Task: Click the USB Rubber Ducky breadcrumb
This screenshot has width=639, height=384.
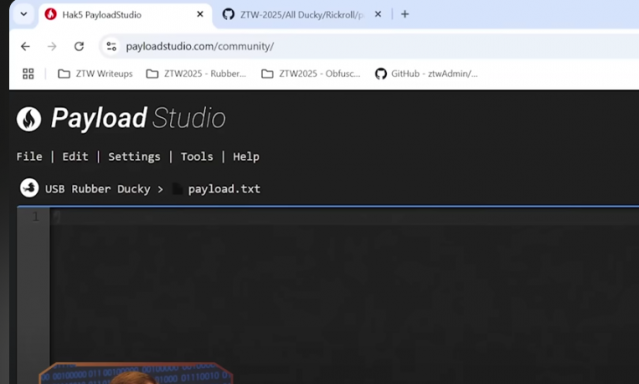Action: coord(98,189)
